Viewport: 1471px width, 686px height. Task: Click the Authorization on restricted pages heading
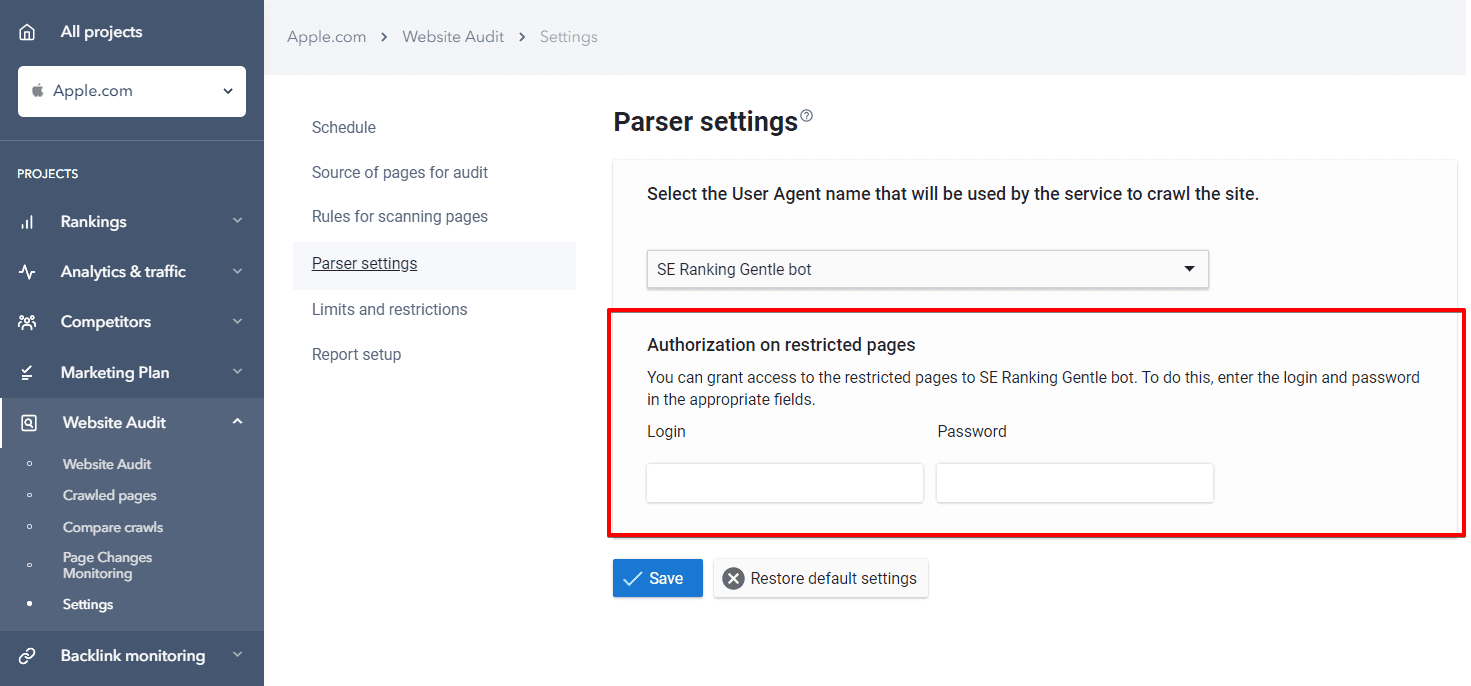click(x=782, y=345)
